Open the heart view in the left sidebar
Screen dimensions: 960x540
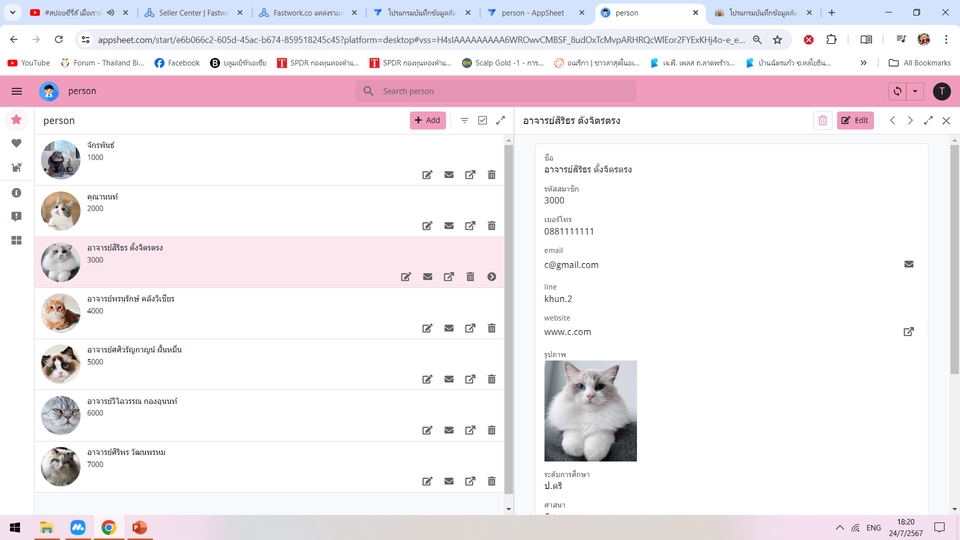17,143
